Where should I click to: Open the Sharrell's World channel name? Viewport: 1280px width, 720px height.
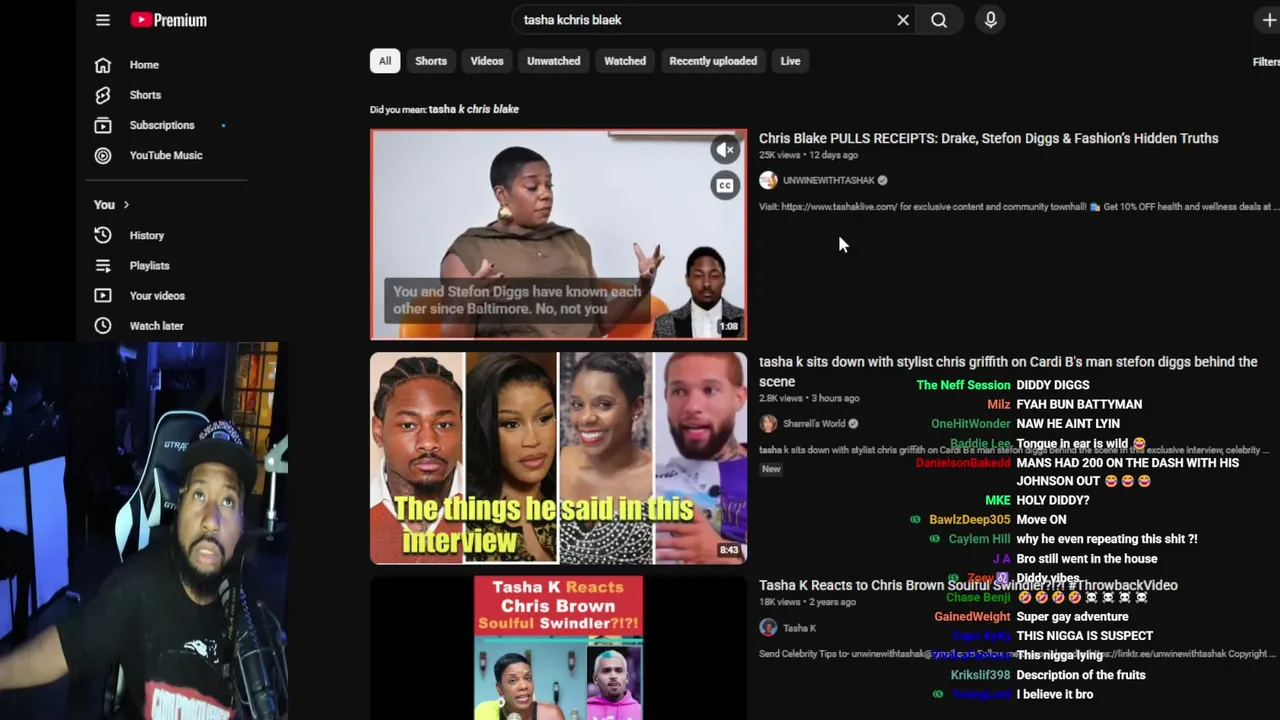coord(814,424)
